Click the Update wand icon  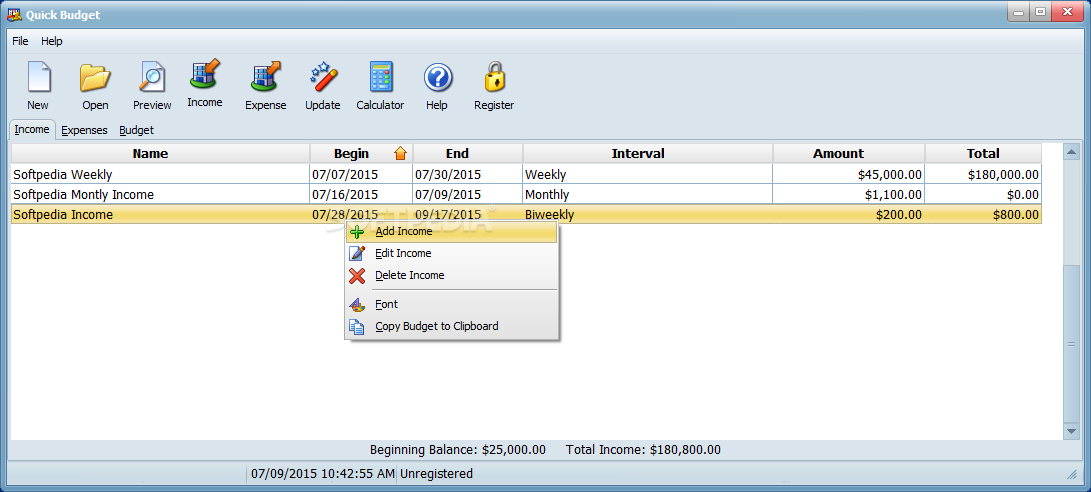pyautogui.click(x=323, y=77)
